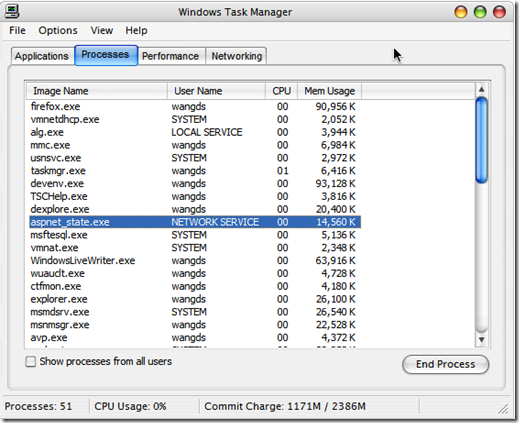
Task: Select the msnmsgr.exe process
Action: (195, 325)
